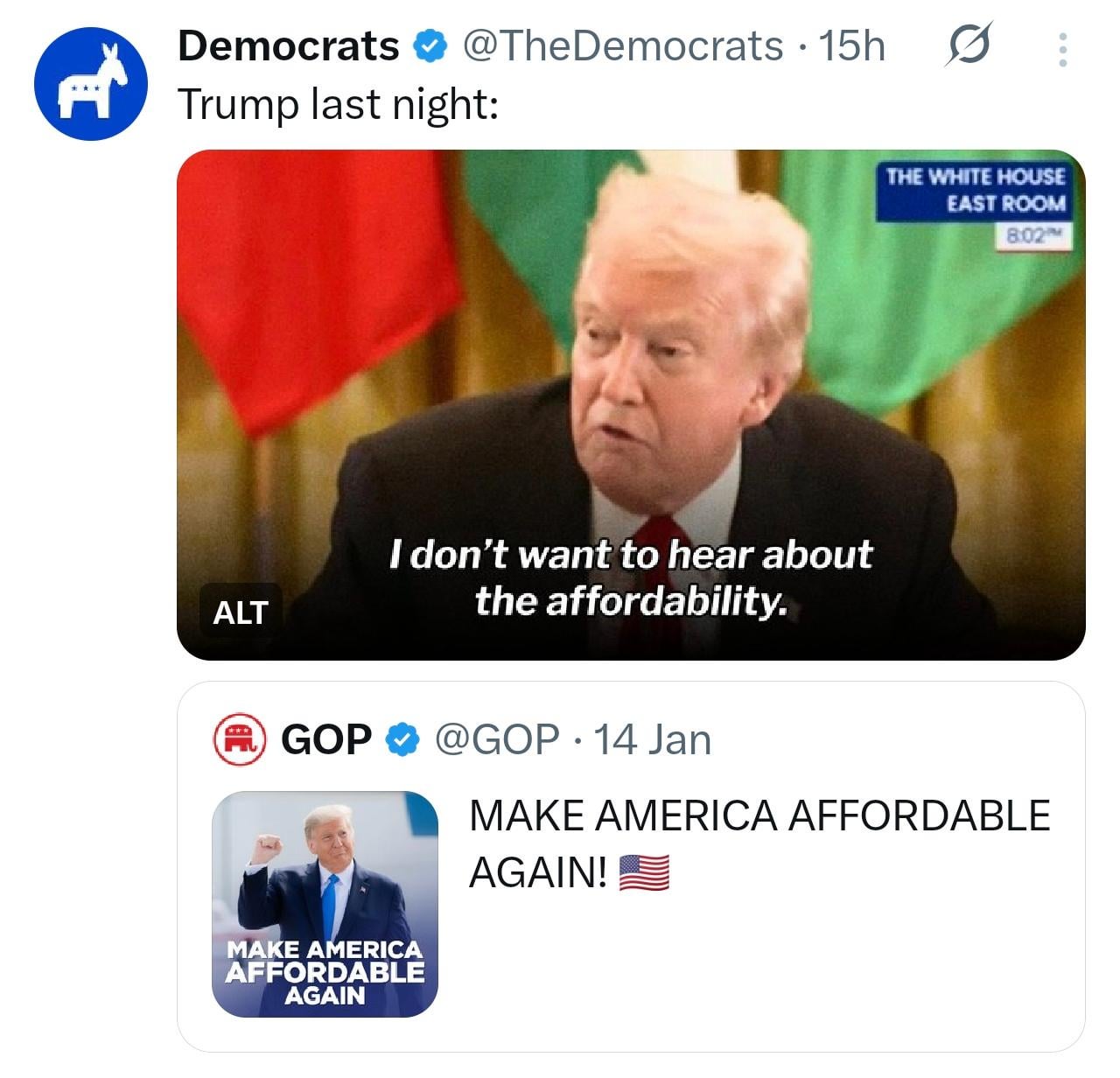
Task: Tap the Grok slashed-circle icon
Action: click(969, 45)
